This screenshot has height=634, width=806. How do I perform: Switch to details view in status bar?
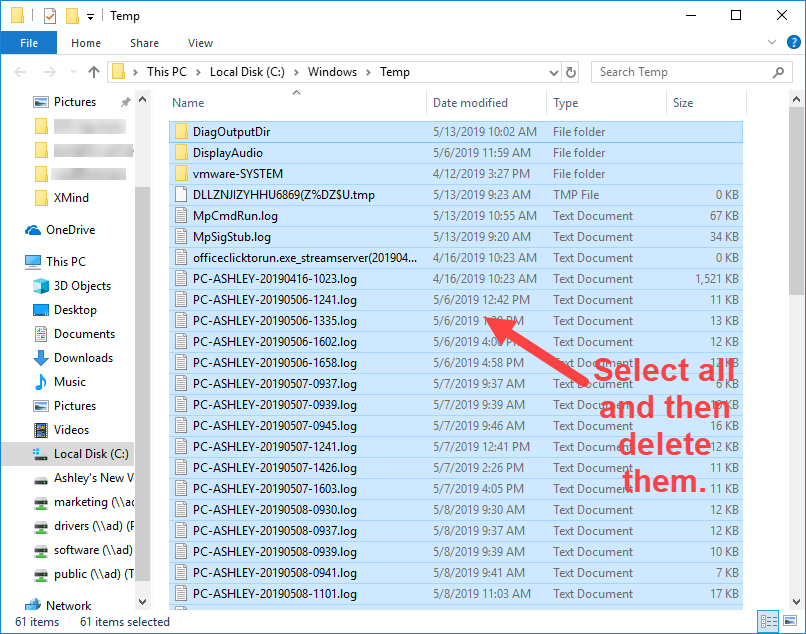tap(767, 622)
